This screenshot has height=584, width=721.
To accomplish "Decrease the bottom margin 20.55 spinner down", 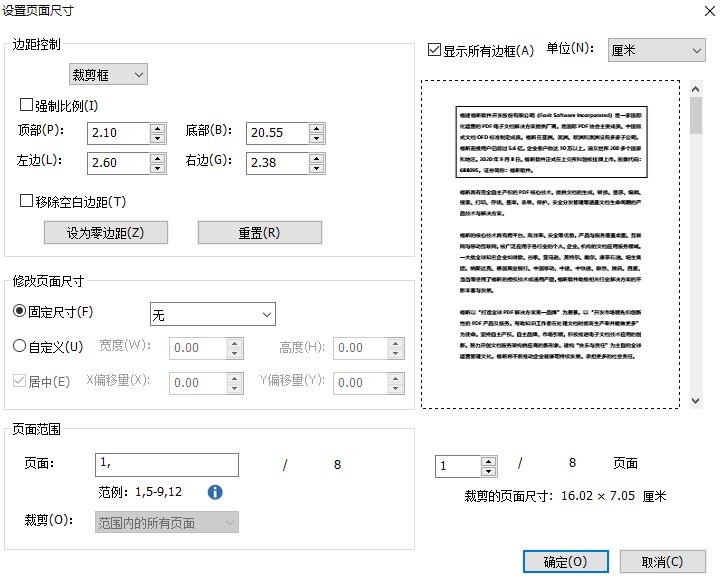I will (x=317, y=138).
